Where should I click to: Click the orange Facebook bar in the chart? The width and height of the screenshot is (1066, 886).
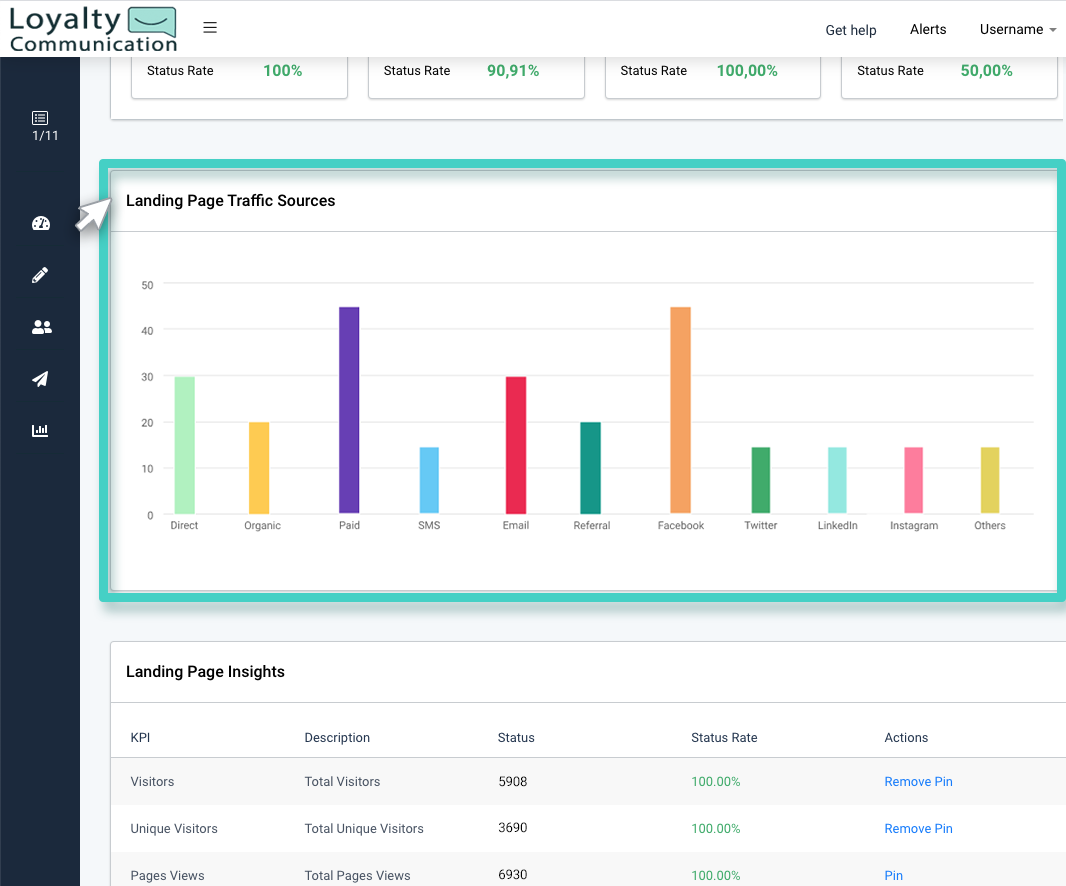point(680,410)
